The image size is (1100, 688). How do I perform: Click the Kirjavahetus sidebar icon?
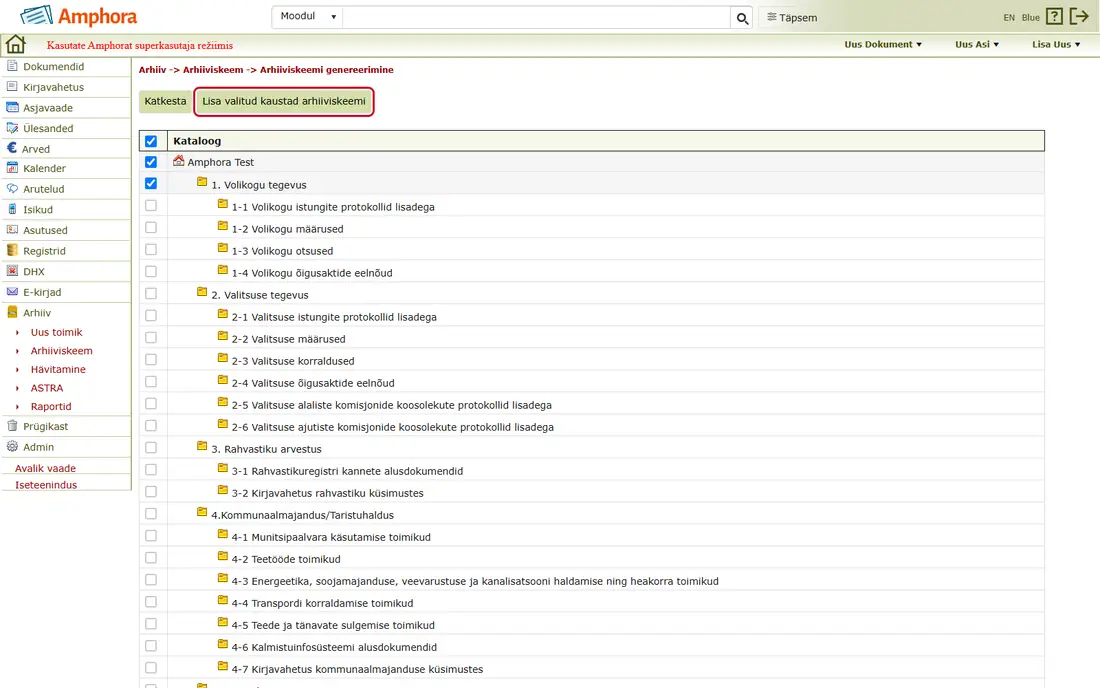[12, 86]
